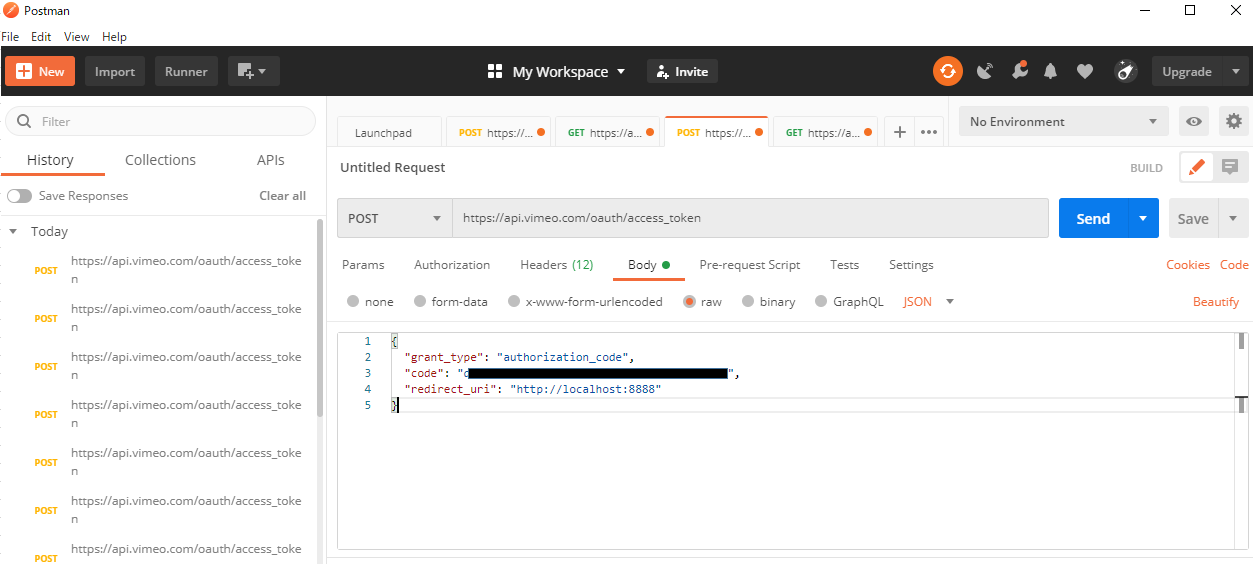Image resolution: width=1253 pixels, height=564 pixels.
Task: Open tab options ellipsis menu
Action: [929, 132]
